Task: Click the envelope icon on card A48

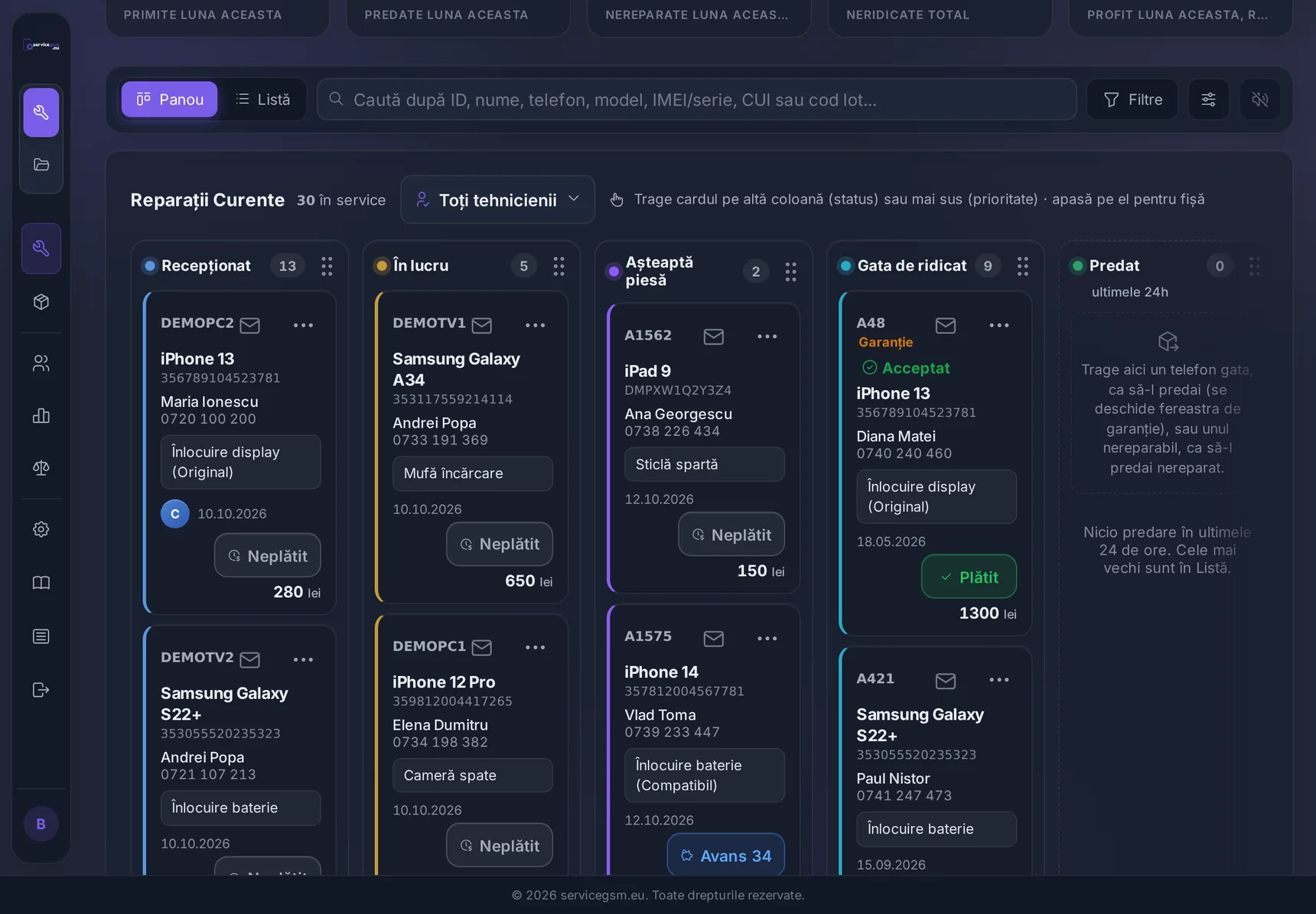Action: coord(946,325)
